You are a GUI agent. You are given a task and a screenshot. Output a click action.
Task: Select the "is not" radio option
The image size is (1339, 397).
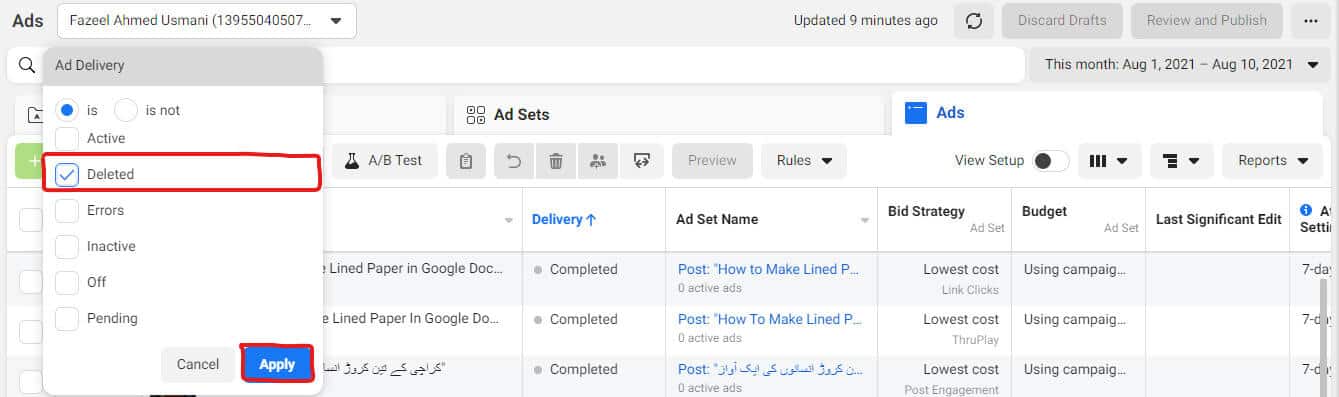point(126,110)
